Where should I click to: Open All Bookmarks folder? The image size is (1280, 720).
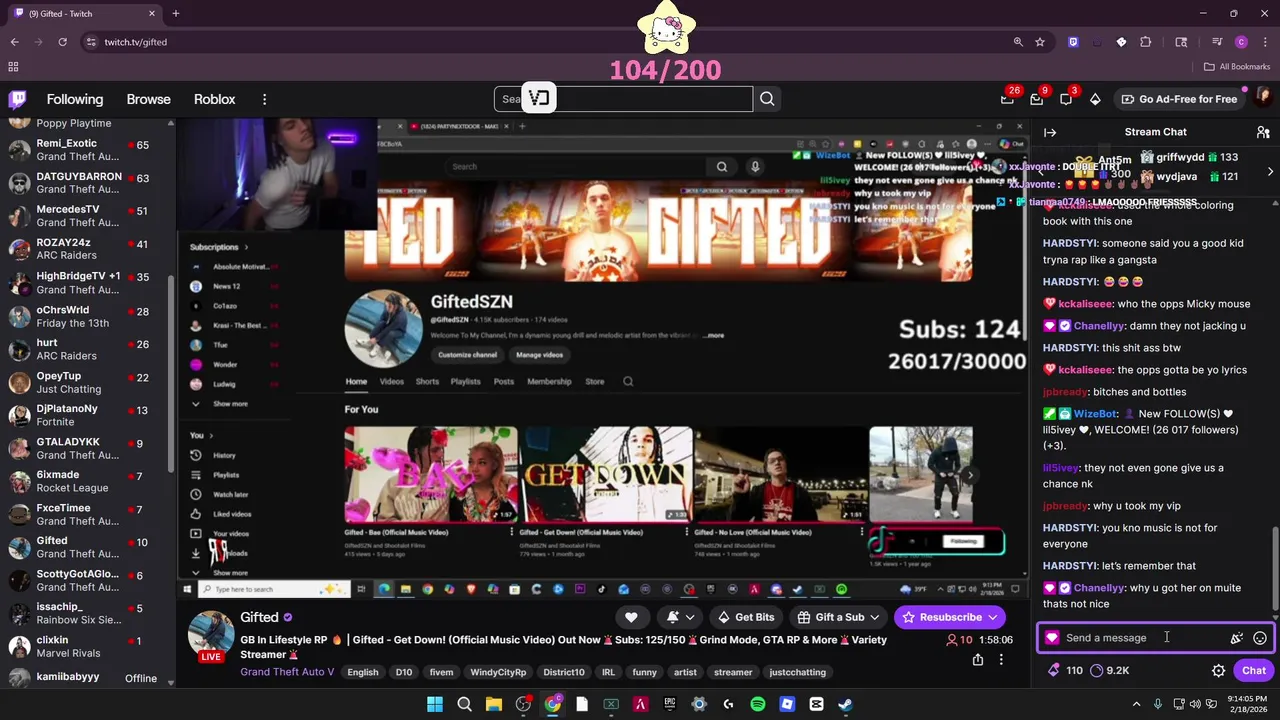pos(1237,67)
